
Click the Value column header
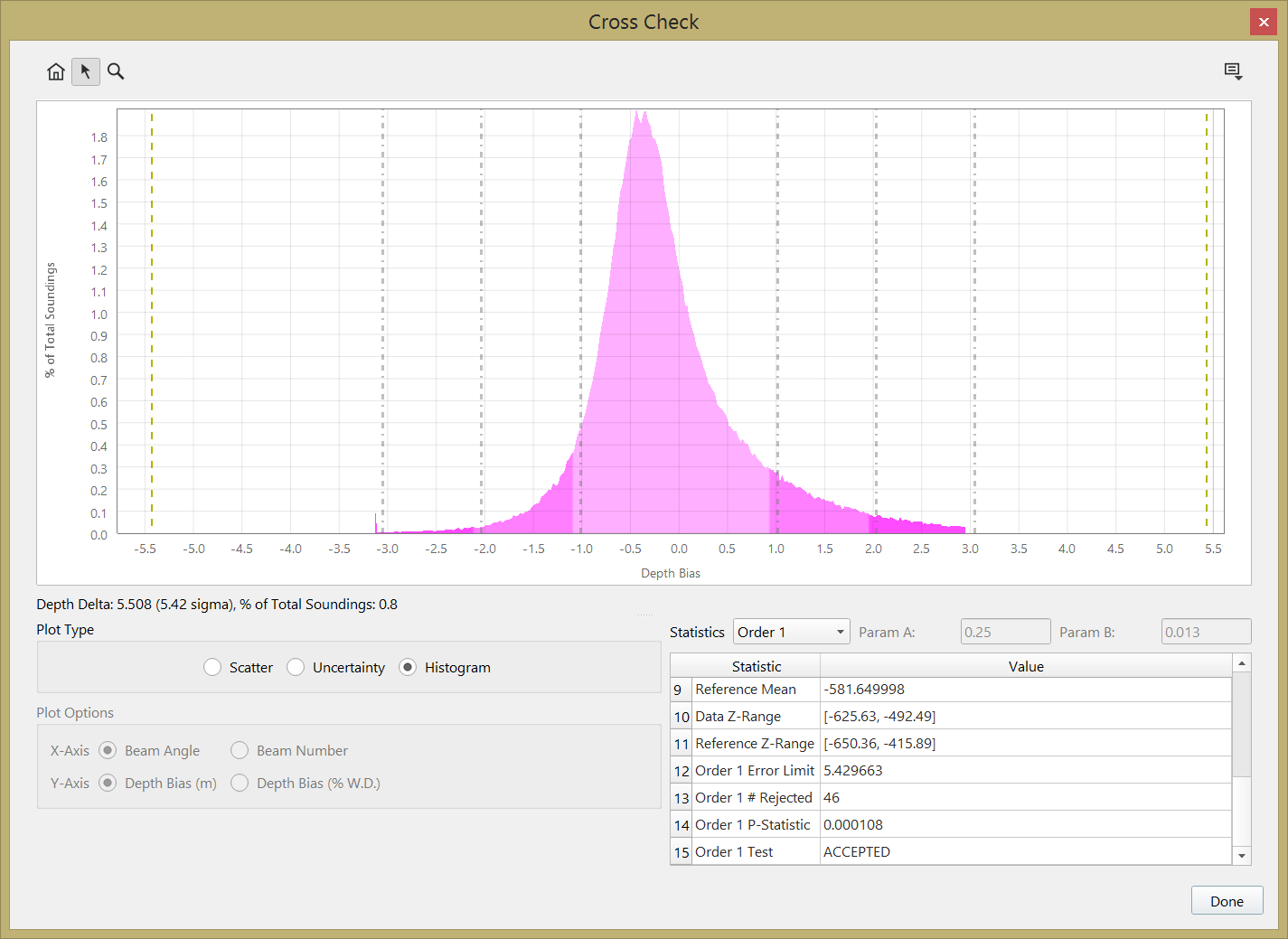click(1026, 666)
